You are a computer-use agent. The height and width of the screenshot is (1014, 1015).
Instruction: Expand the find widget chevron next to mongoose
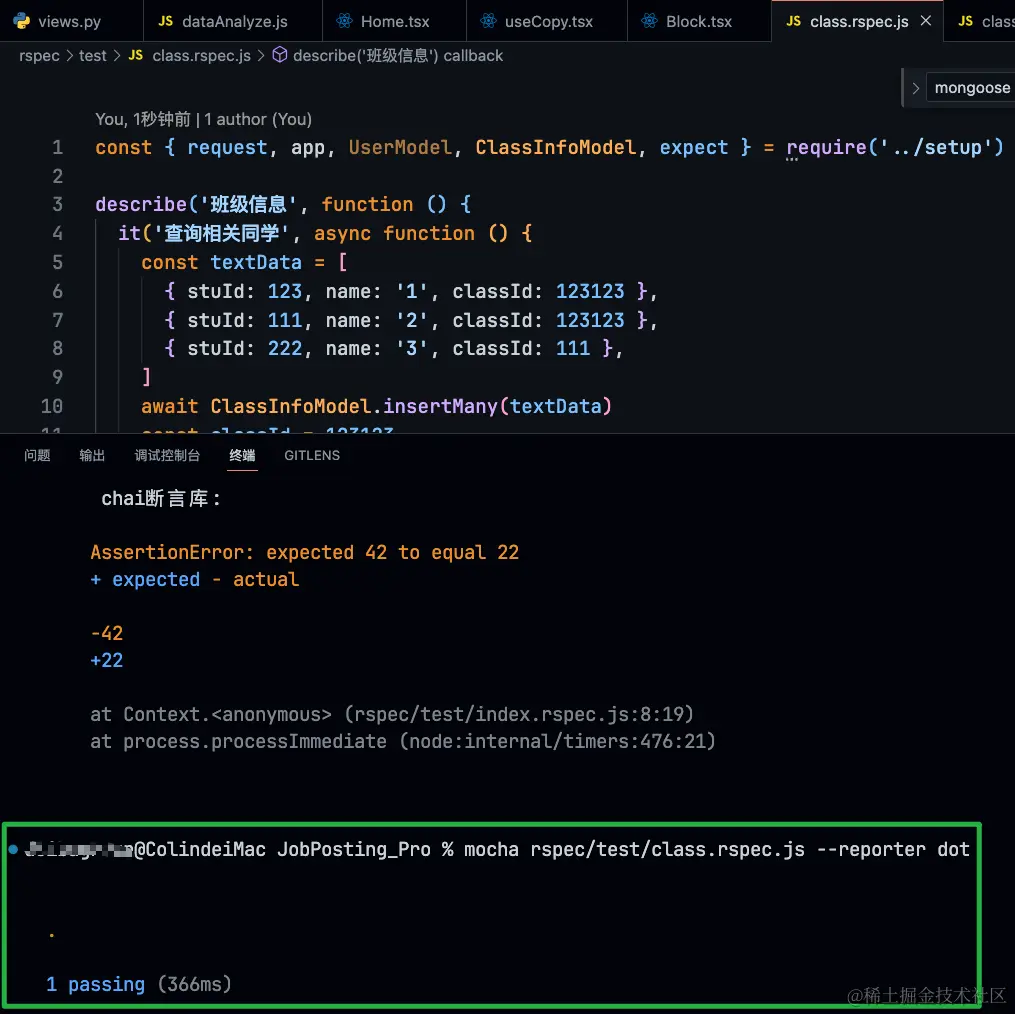(x=915, y=88)
